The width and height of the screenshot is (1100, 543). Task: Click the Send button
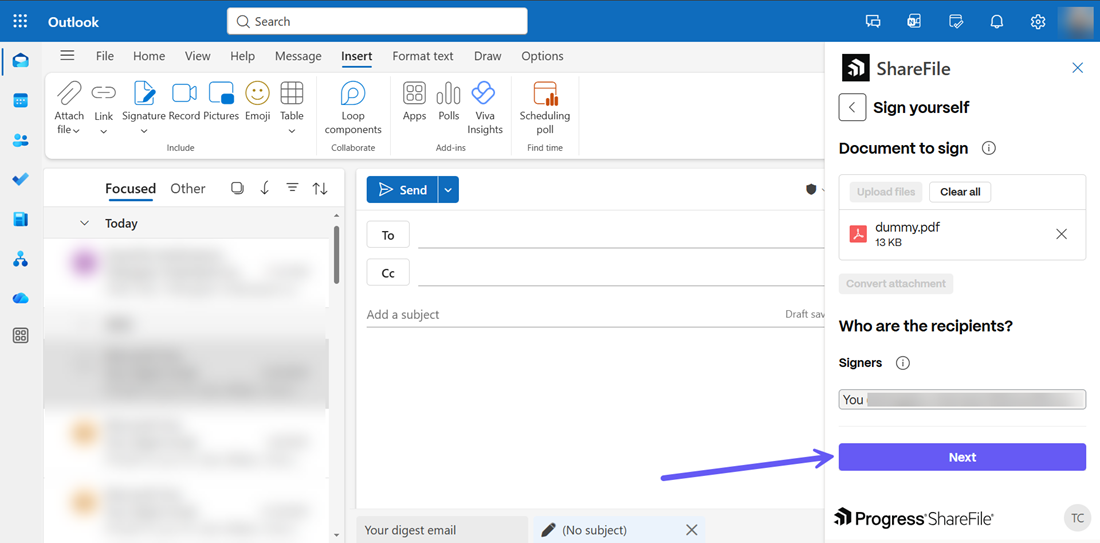click(403, 189)
